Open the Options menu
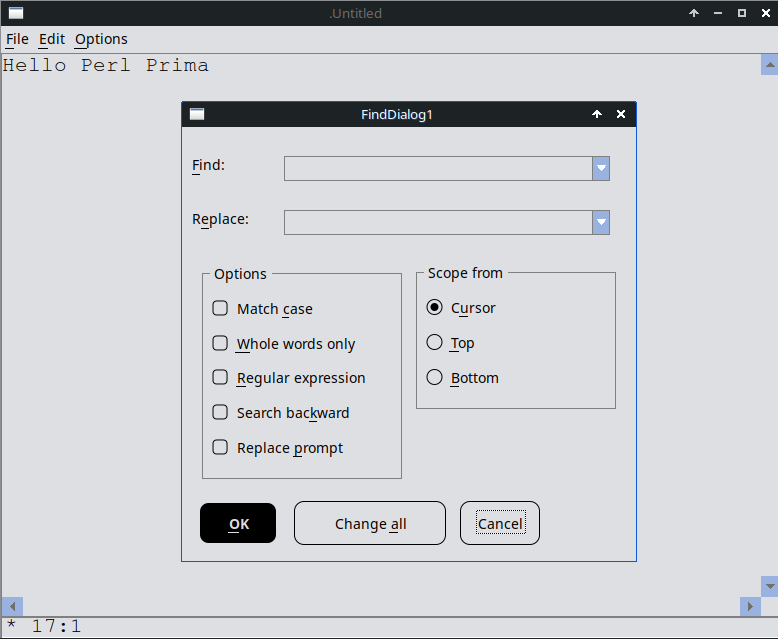Viewport: 778px width, 639px height. tap(101, 39)
